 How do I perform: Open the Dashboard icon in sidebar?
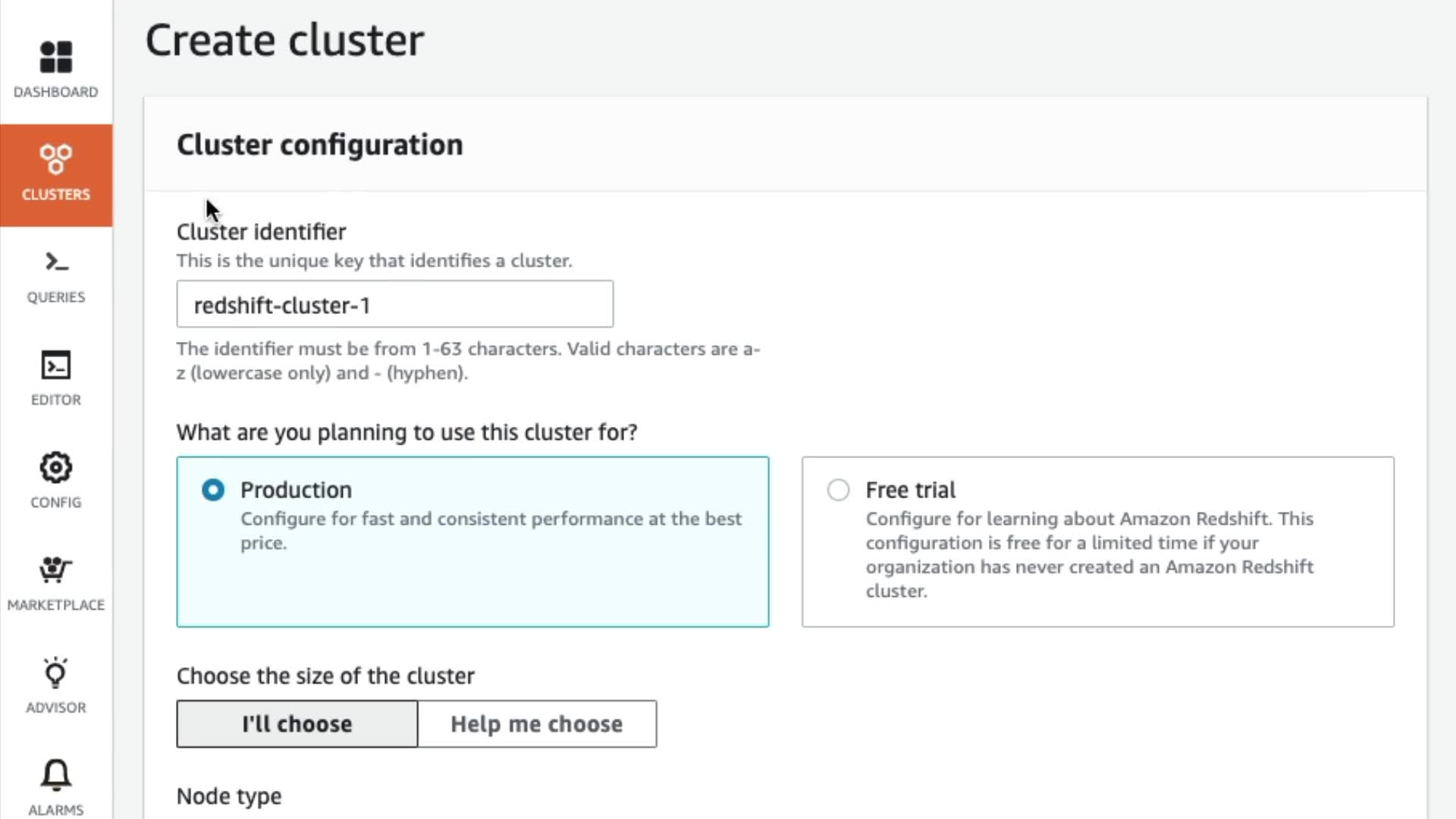pyautogui.click(x=55, y=58)
